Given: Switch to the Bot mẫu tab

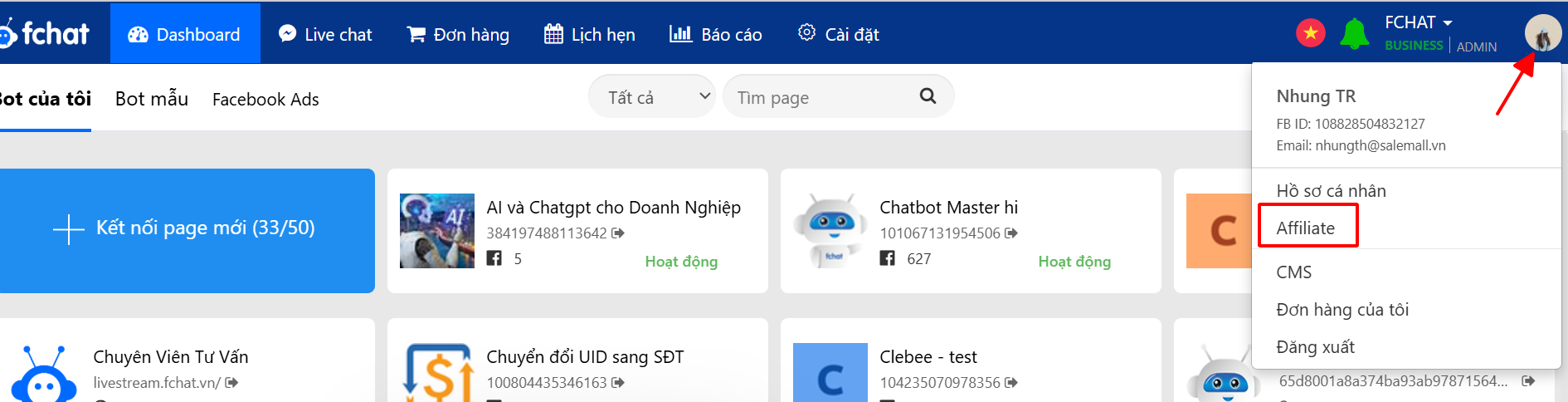Looking at the screenshot, I should (x=152, y=99).
